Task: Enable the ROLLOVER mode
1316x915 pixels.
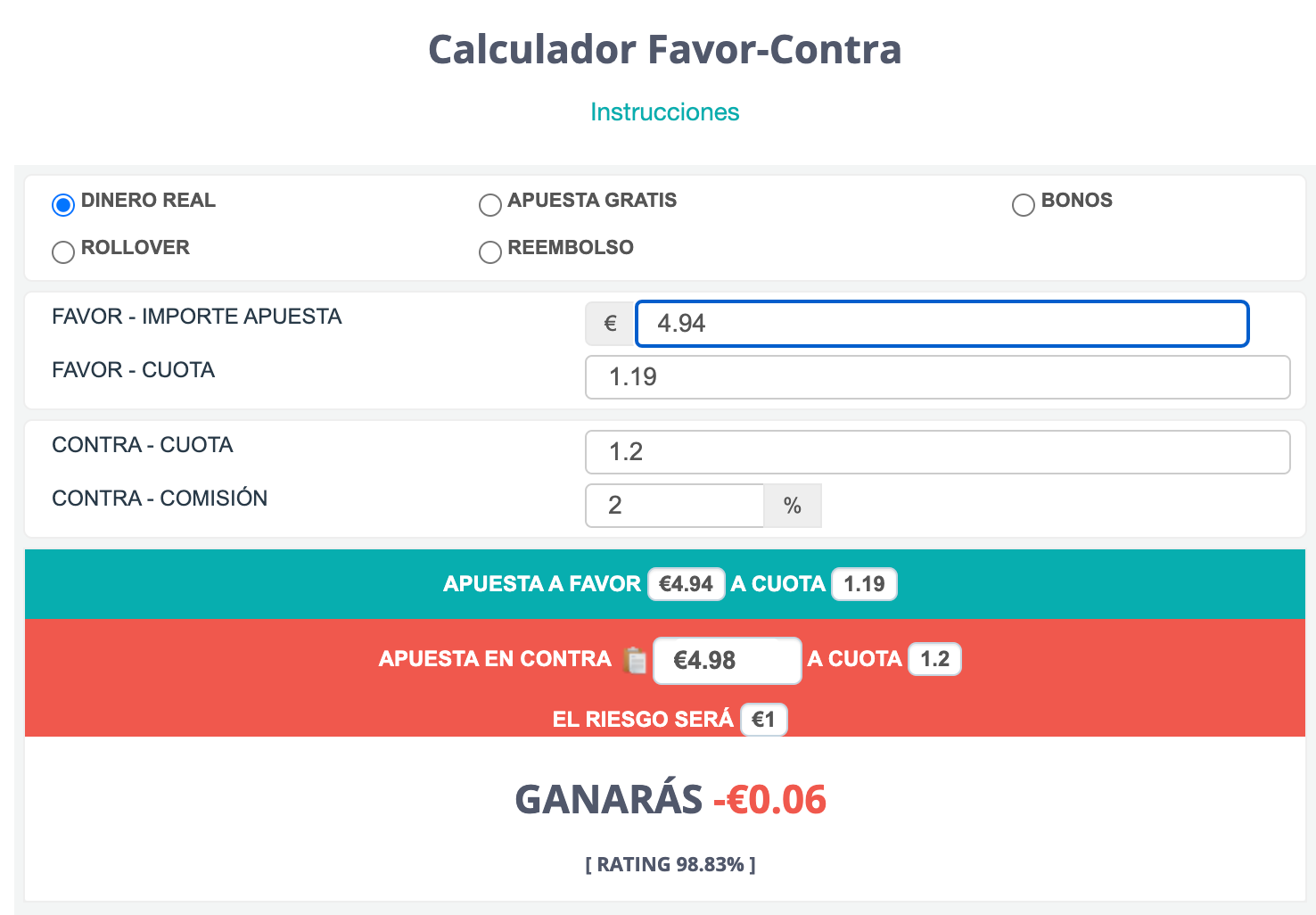Action: [63, 252]
